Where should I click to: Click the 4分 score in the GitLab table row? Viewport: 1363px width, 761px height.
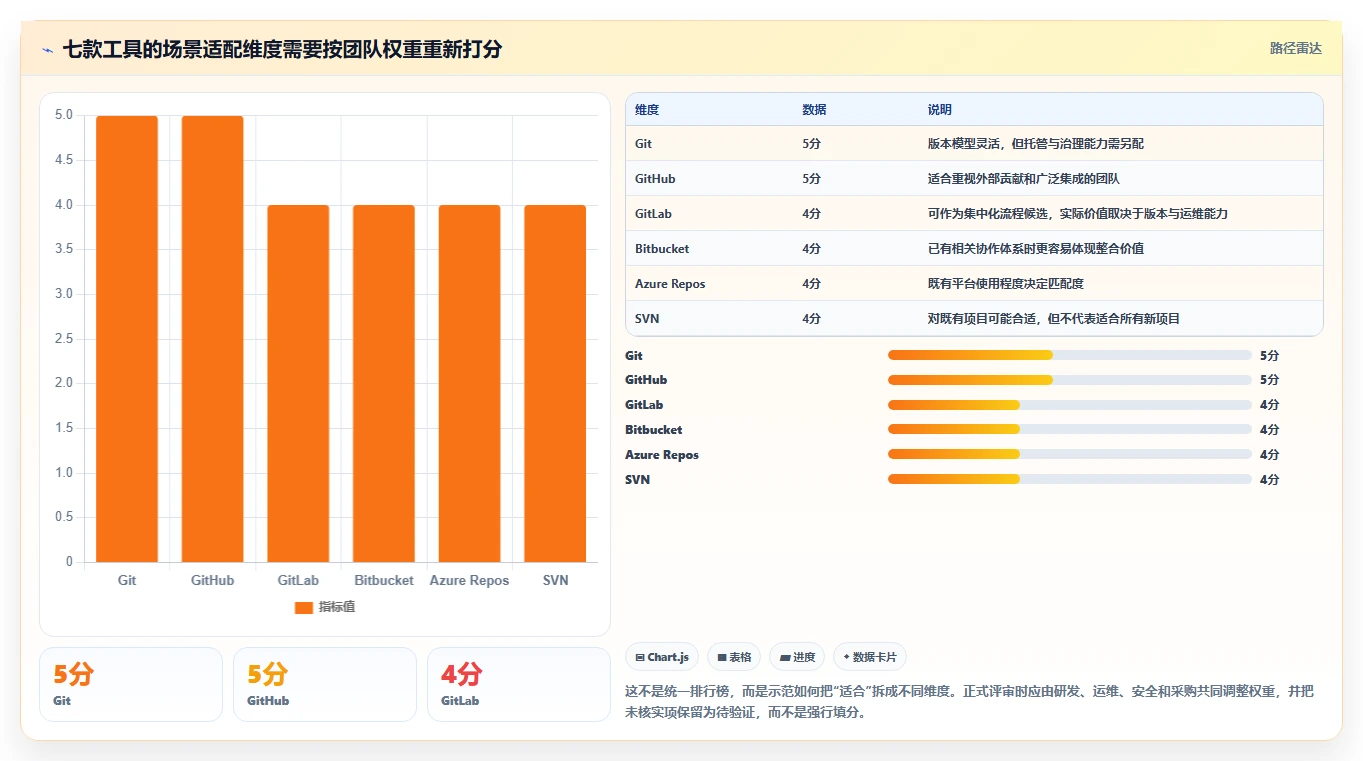point(811,214)
